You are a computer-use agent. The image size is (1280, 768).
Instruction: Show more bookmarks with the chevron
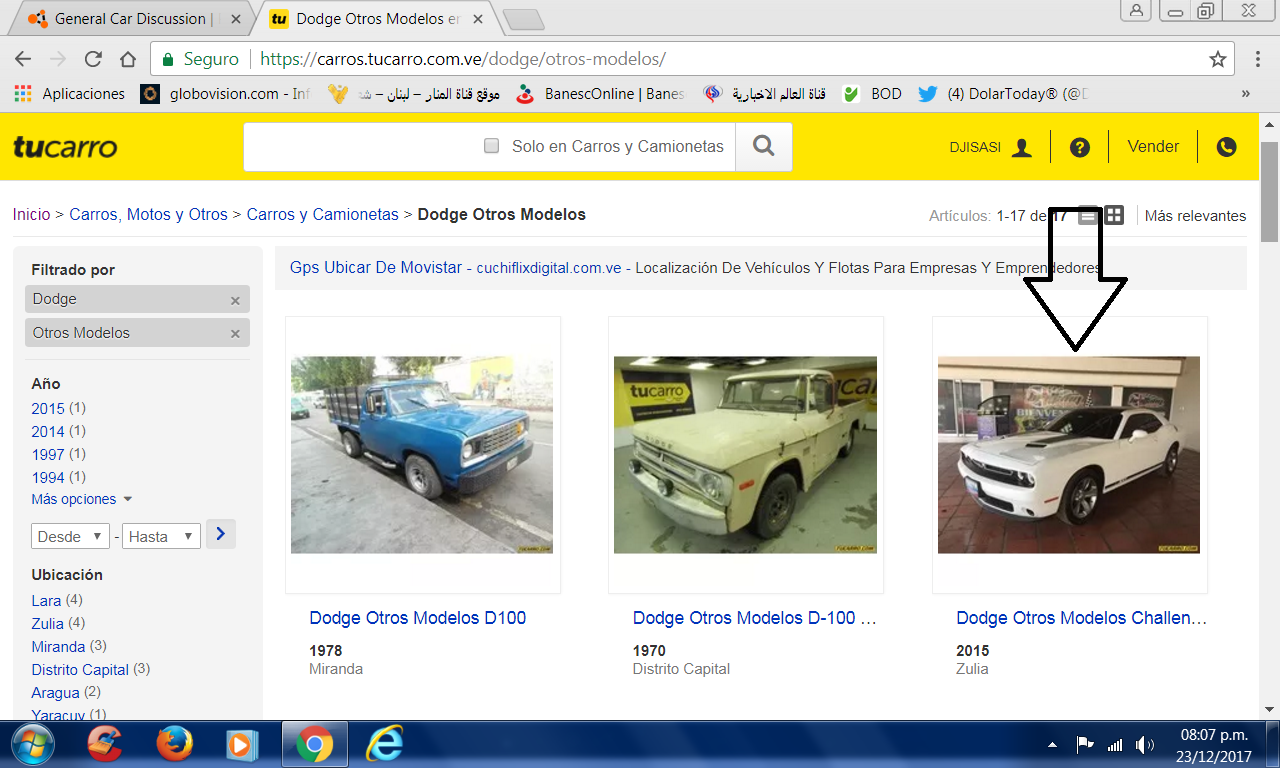1246,94
